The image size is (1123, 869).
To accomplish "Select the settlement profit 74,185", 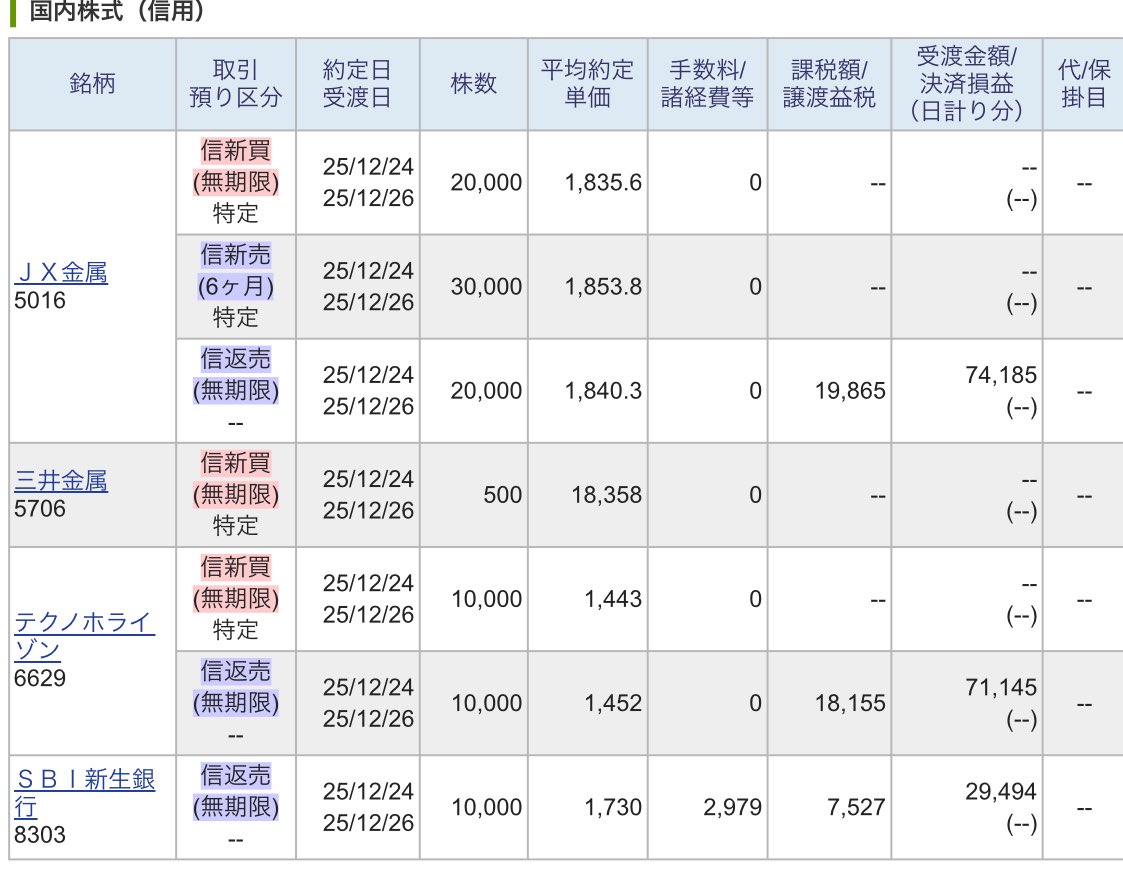I will [1001, 375].
